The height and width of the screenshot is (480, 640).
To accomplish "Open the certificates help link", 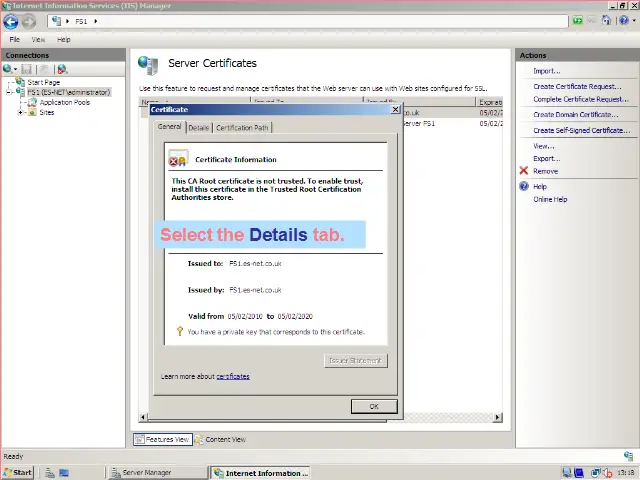I will pos(233,376).
